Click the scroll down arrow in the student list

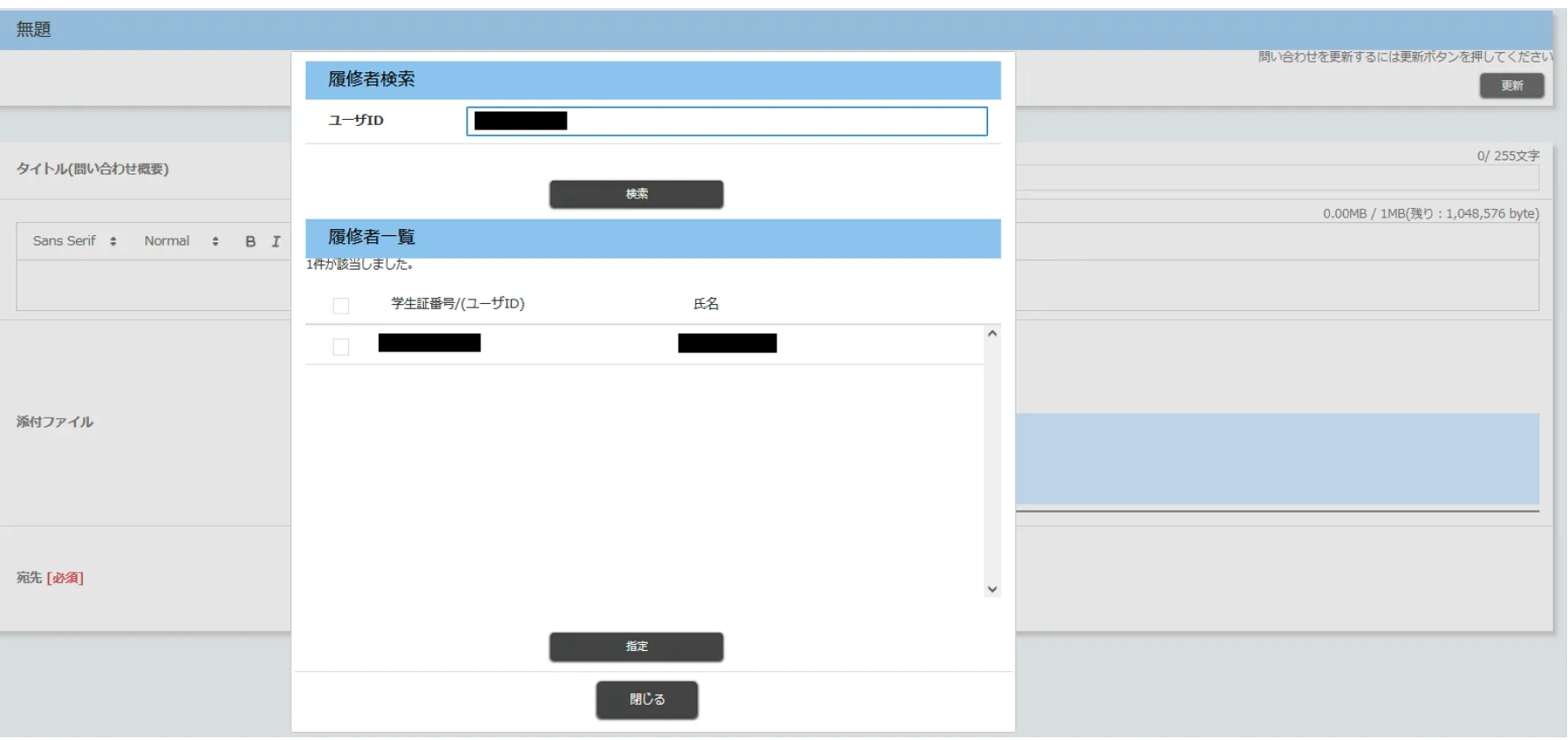click(992, 589)
